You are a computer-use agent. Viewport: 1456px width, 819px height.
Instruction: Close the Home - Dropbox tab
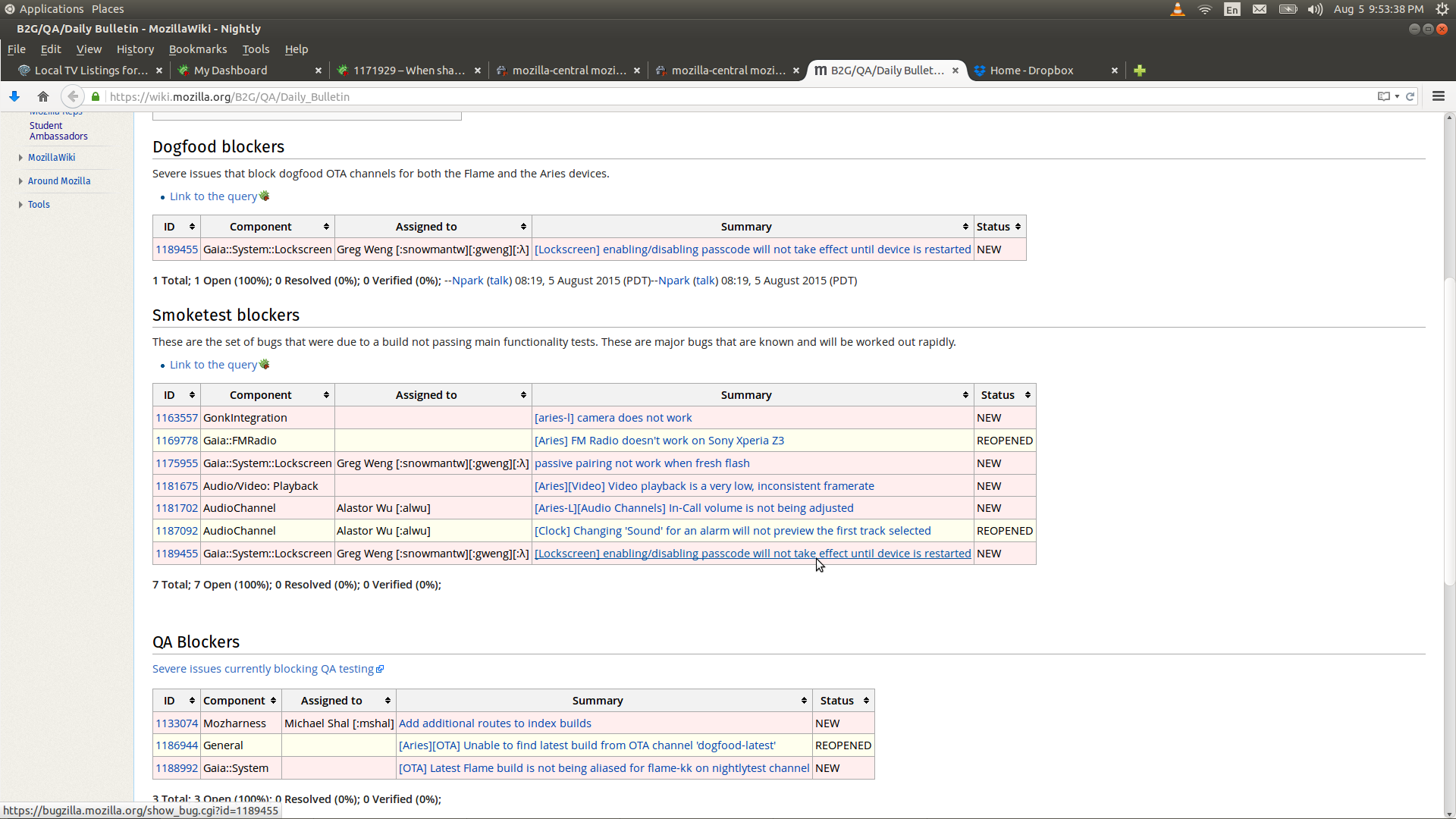coord(1115,71)
